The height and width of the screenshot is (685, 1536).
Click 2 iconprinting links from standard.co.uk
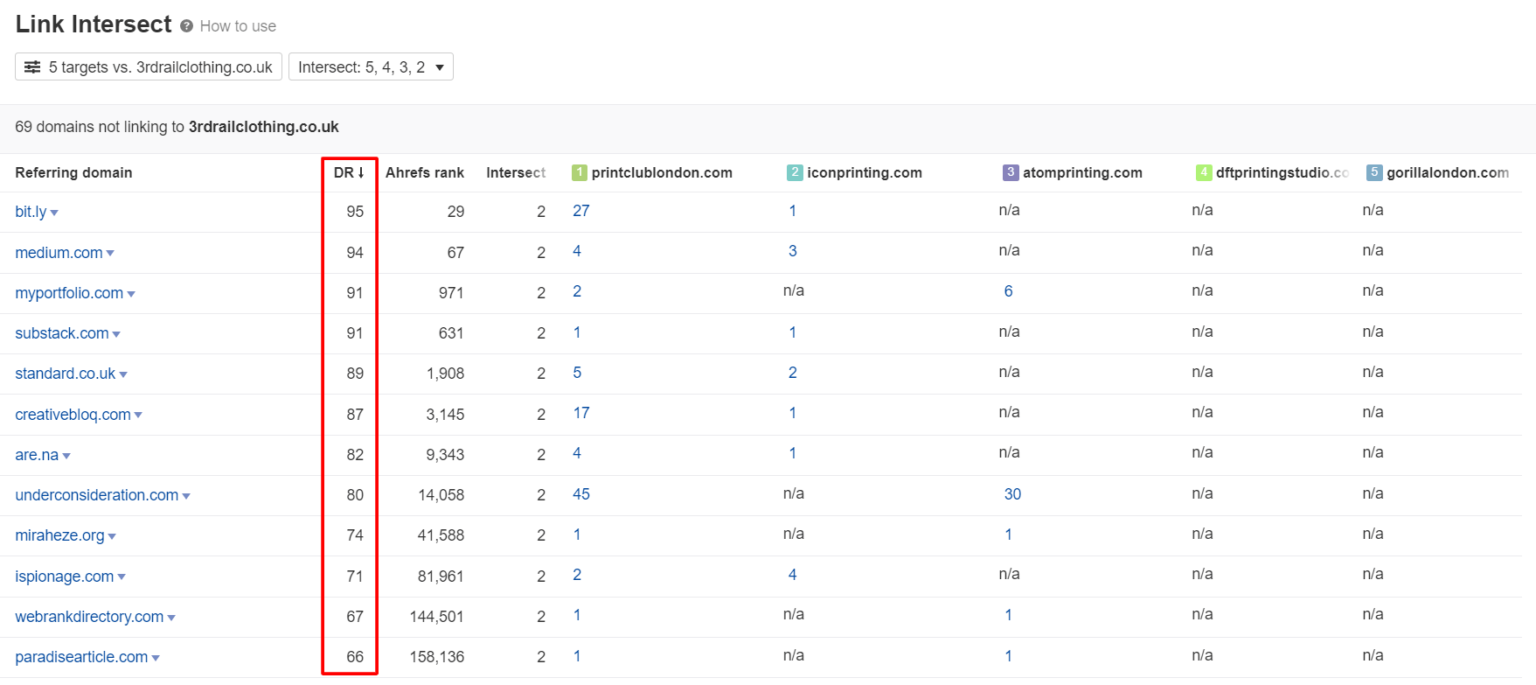(x=792, y=373)
